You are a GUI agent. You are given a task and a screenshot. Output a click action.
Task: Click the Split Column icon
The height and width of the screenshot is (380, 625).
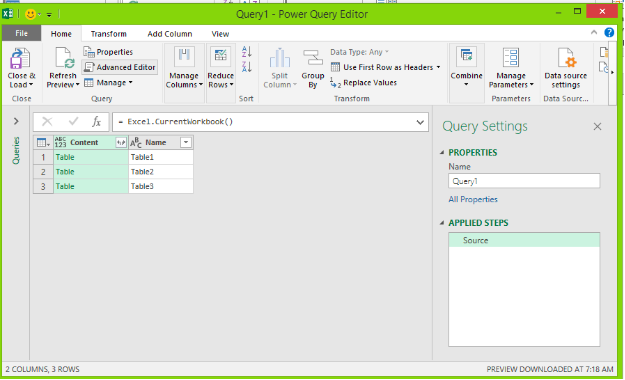click(x=280, y=58)
